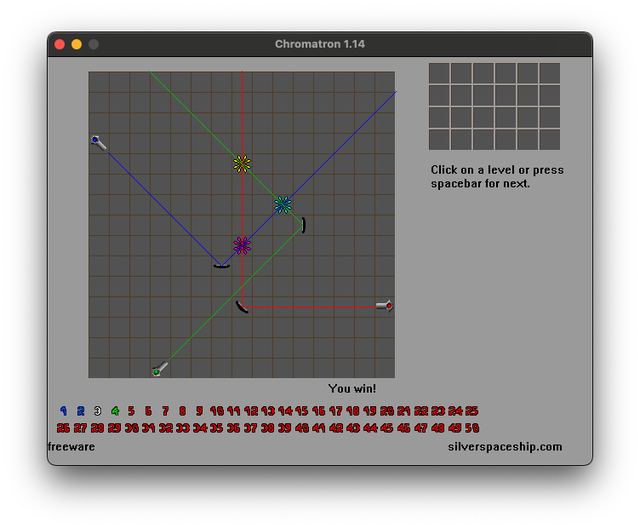Select level 34
The width and height of the screenshot is (640, 528).
coord(200,428)
